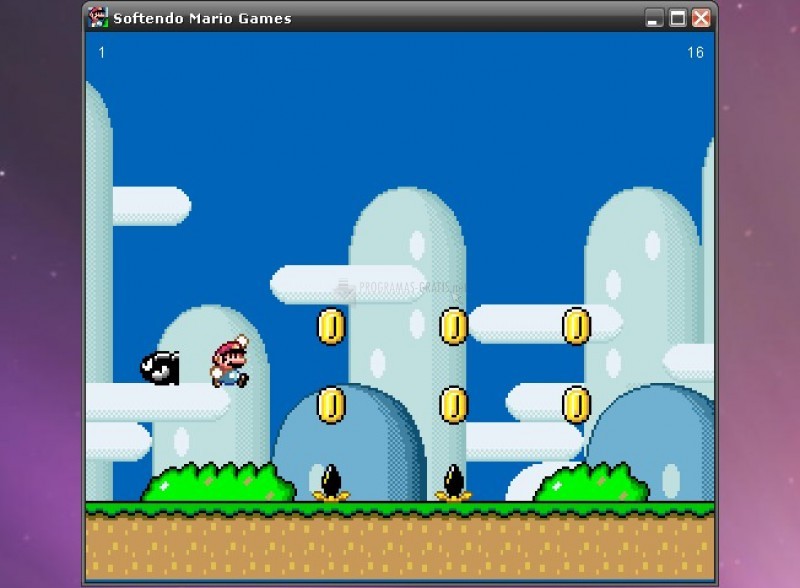Click the black Bullet Bill behind Mario
Image resolution: width=800 pixels, height=588 pixels.
click(x=160, y=368)
